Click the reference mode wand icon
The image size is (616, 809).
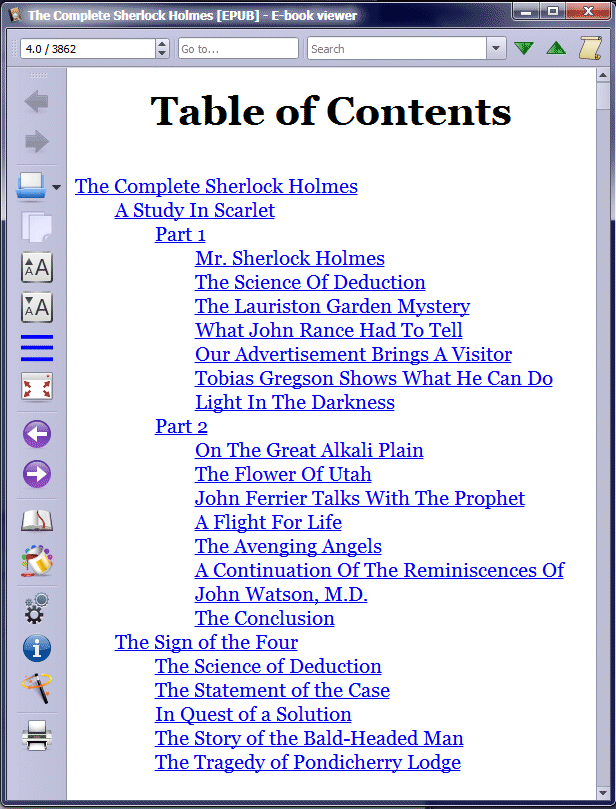point(37,688)
